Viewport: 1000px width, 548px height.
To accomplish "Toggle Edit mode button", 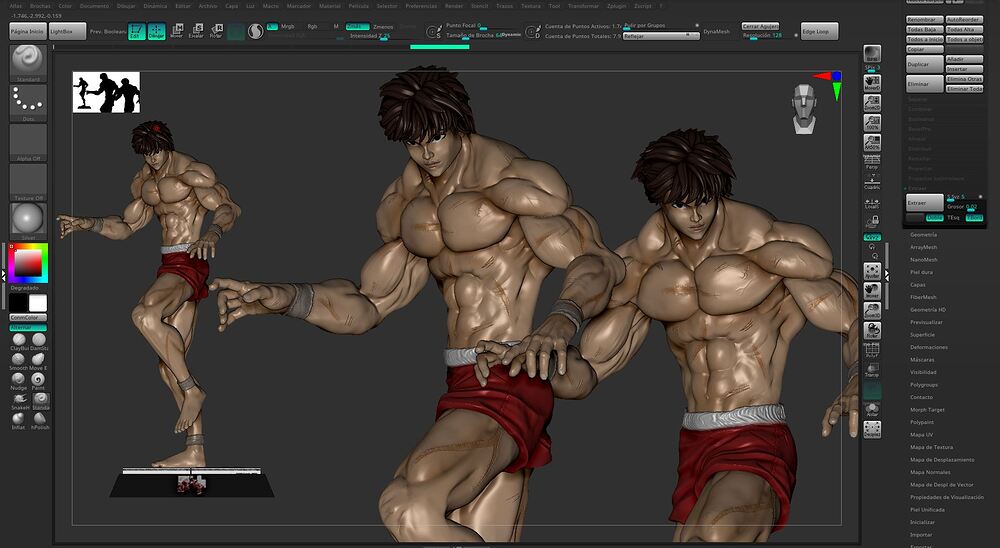I will pos(136,31).
